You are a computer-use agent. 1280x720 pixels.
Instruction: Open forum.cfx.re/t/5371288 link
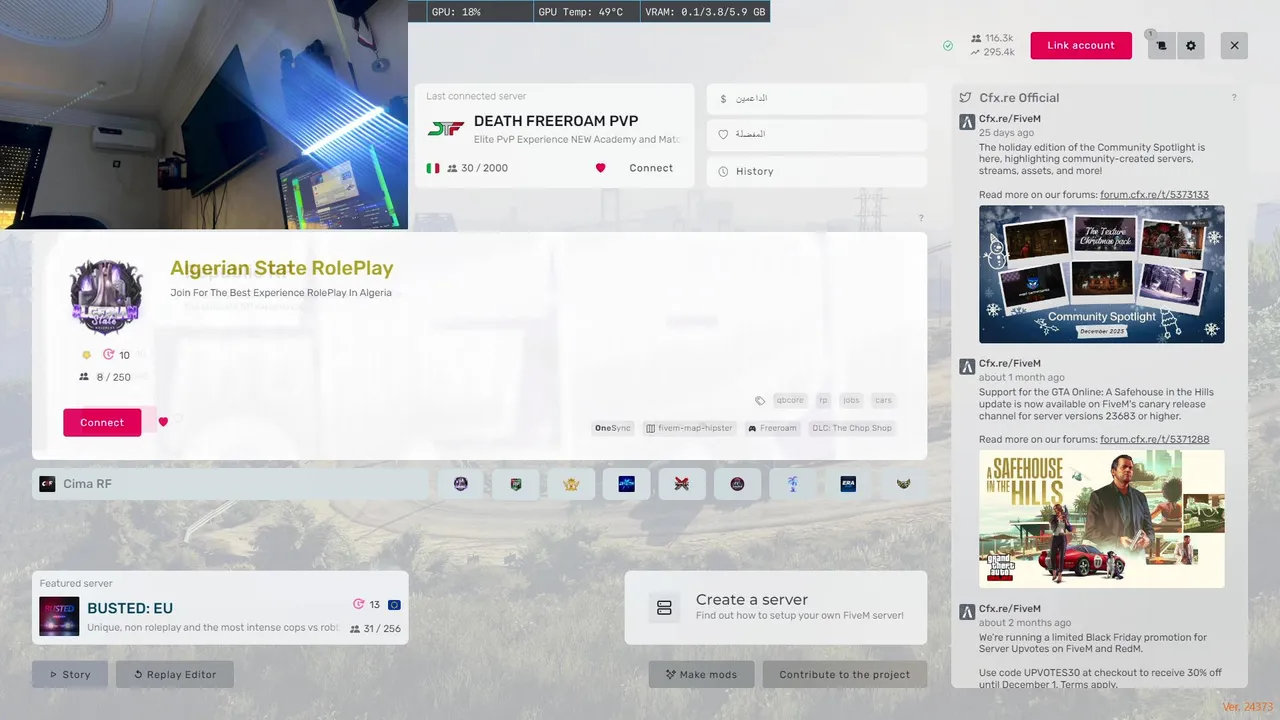click(1154, 439)
